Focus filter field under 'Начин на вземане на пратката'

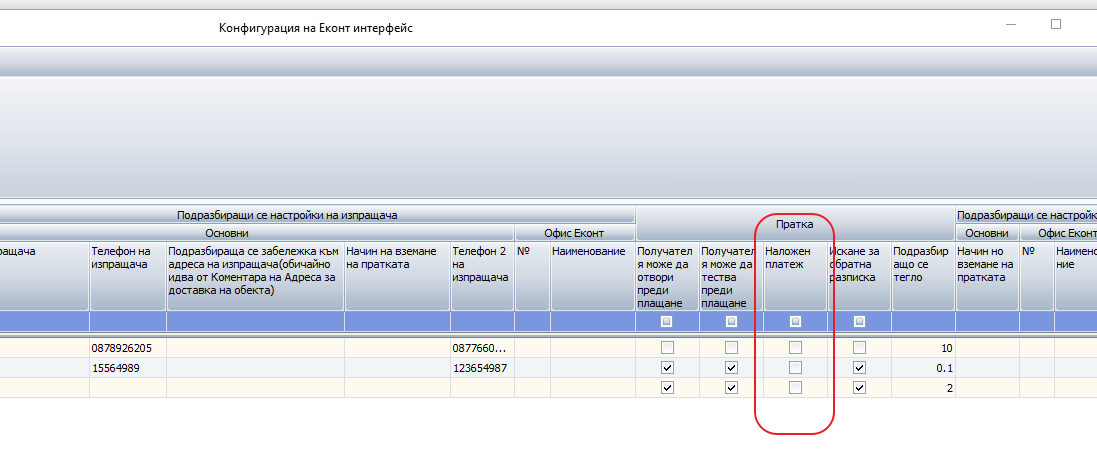[x=397, y=322]
